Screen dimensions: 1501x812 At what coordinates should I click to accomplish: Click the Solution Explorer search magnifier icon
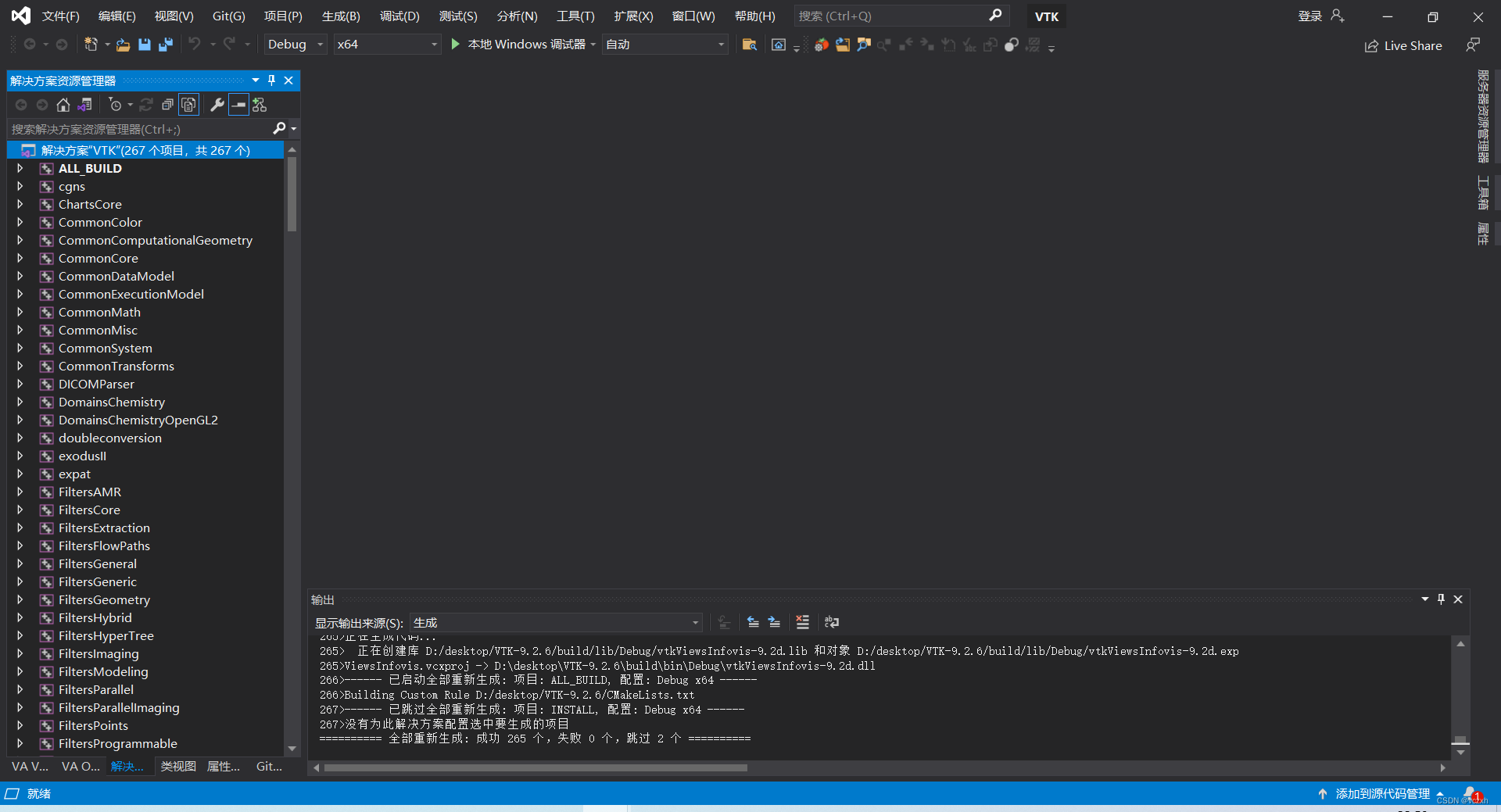279,128
